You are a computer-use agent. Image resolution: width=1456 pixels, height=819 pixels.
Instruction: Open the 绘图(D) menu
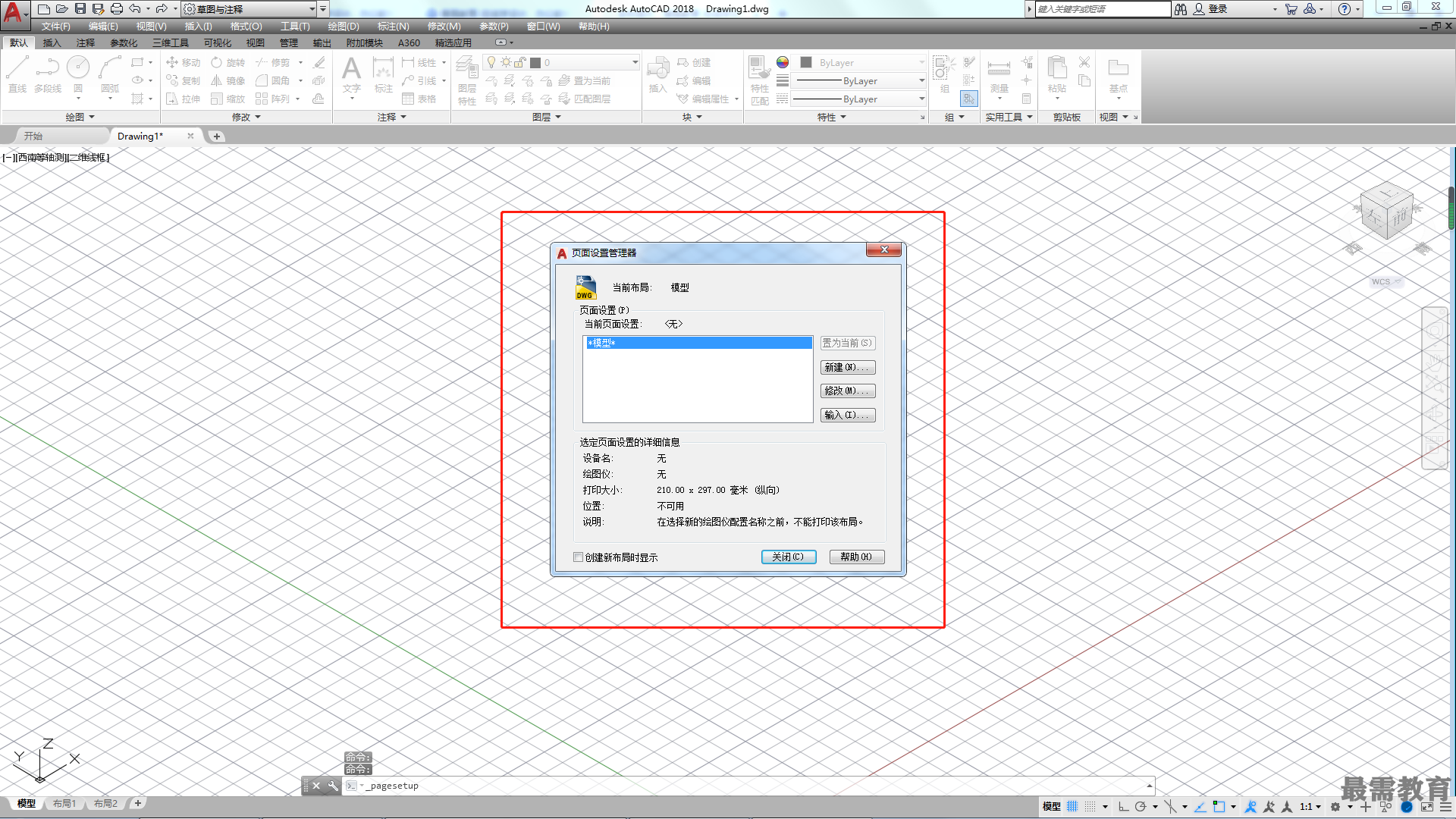344,27
